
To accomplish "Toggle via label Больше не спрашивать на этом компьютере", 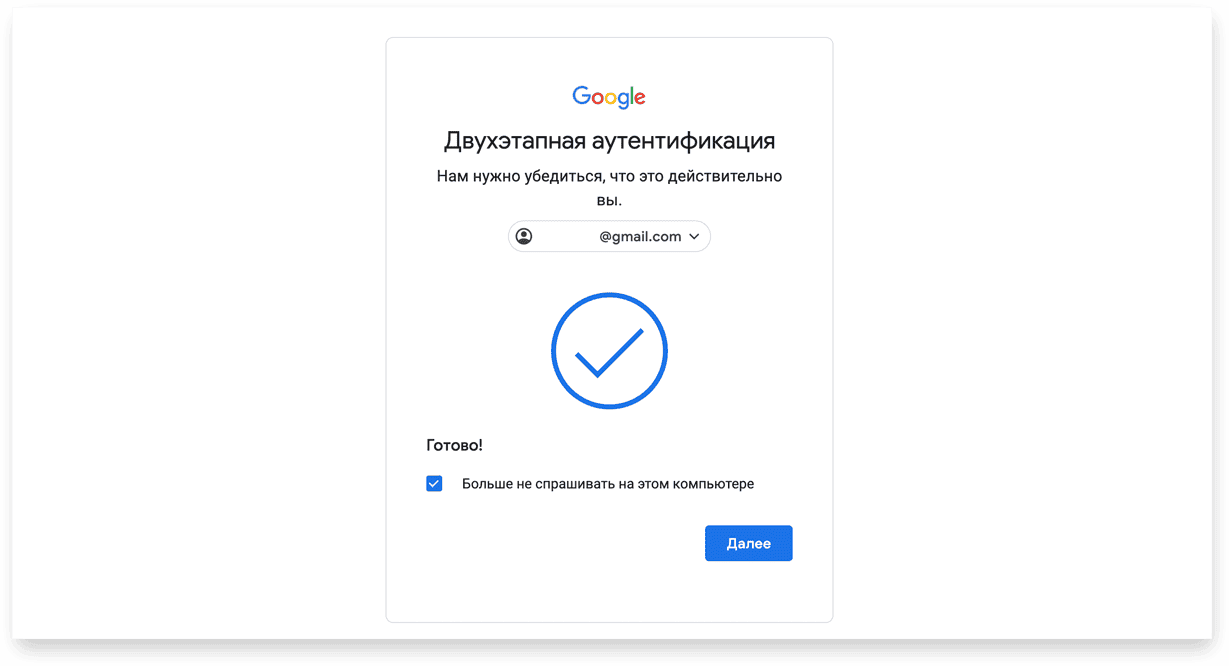I will click(x=608, y=484).
